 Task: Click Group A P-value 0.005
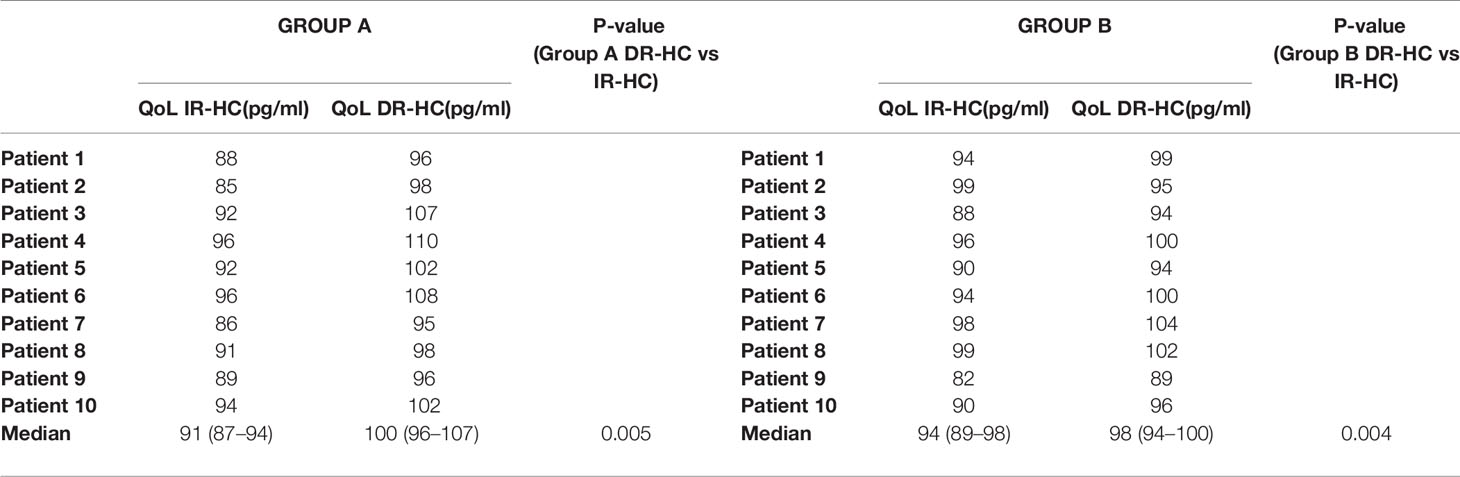click(628, 434)
